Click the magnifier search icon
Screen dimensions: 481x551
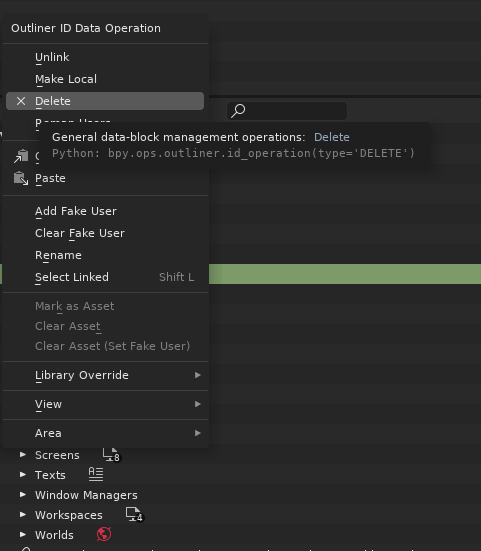click(238, 111)
